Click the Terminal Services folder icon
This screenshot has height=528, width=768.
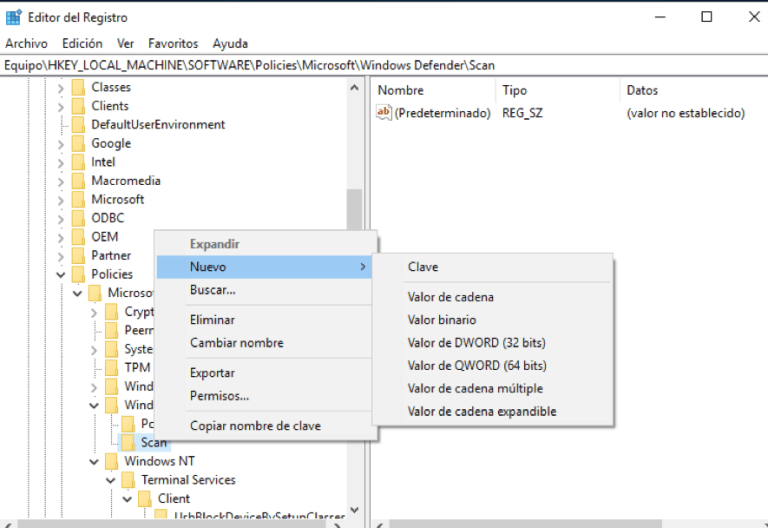point(128,480)
